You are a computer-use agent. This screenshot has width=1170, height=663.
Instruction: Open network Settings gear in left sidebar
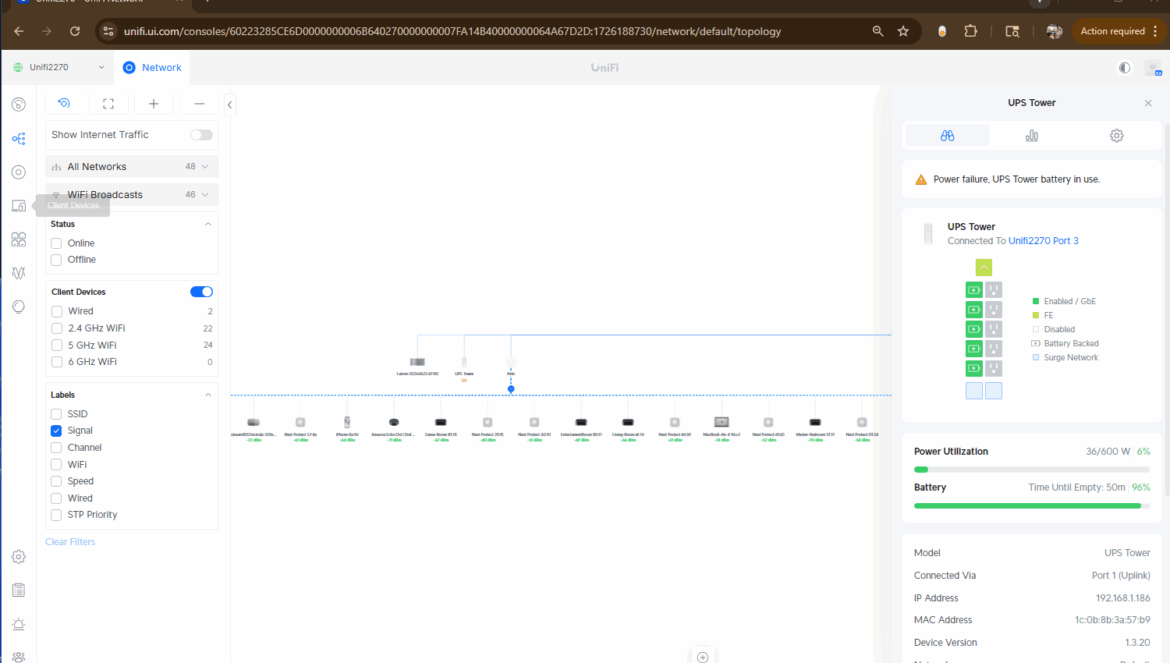tap(18, 557)
